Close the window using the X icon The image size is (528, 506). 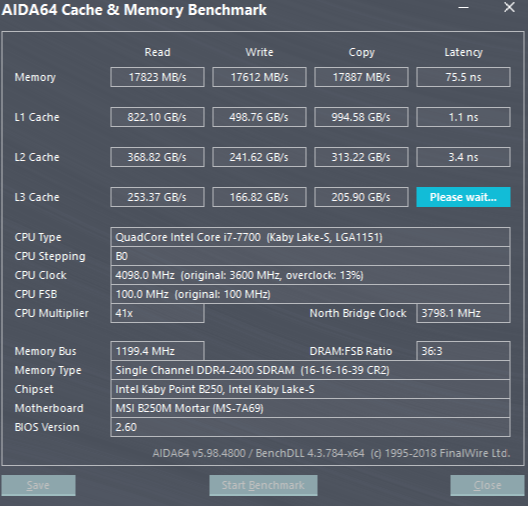click(509, 7)
